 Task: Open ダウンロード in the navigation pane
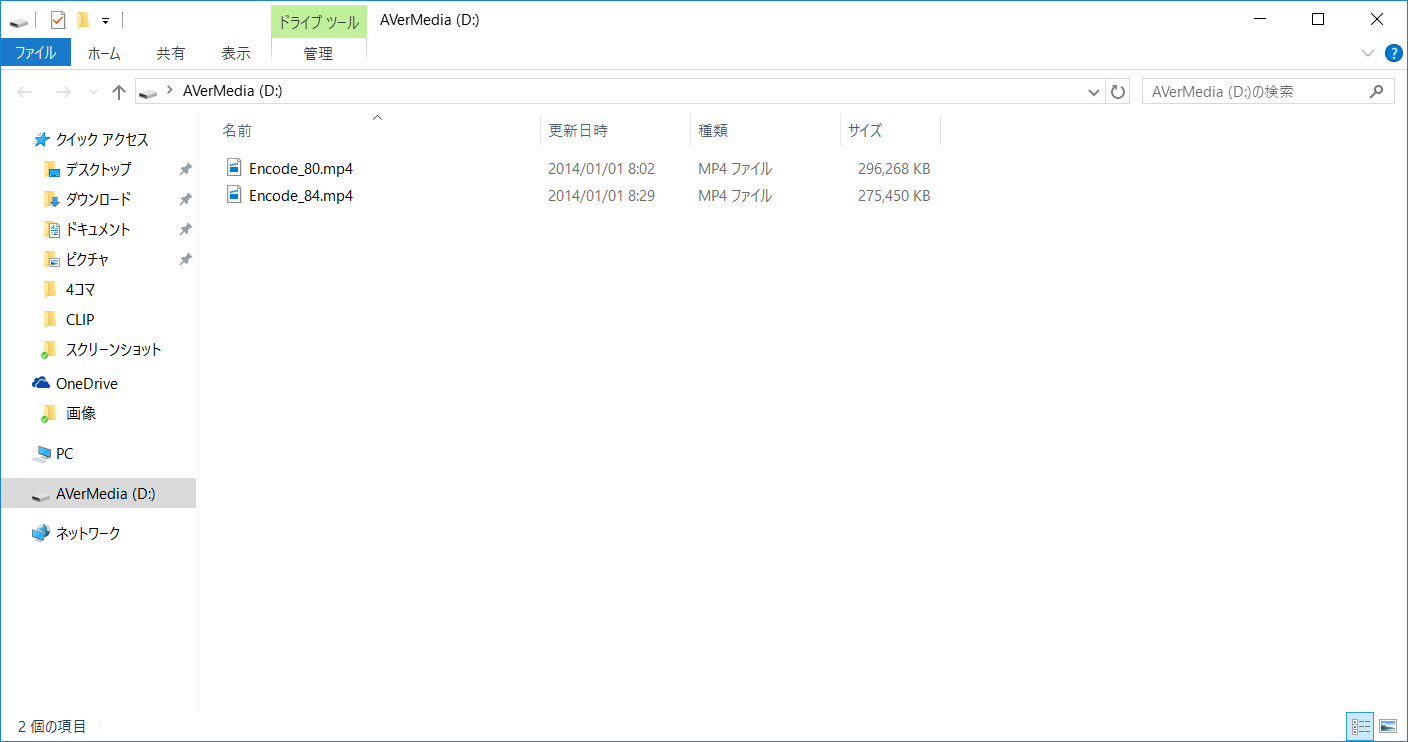(x=98, y=199)
